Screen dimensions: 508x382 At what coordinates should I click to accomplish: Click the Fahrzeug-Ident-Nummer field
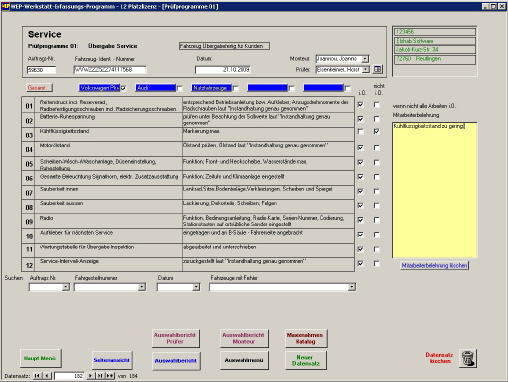pos(110,70)
